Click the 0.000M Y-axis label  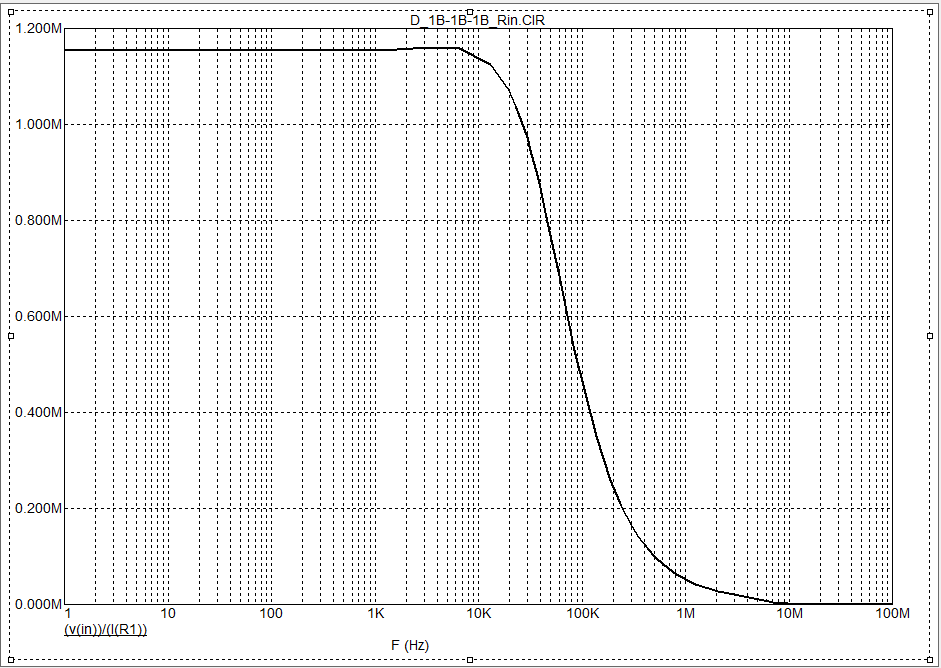point(38,604)
